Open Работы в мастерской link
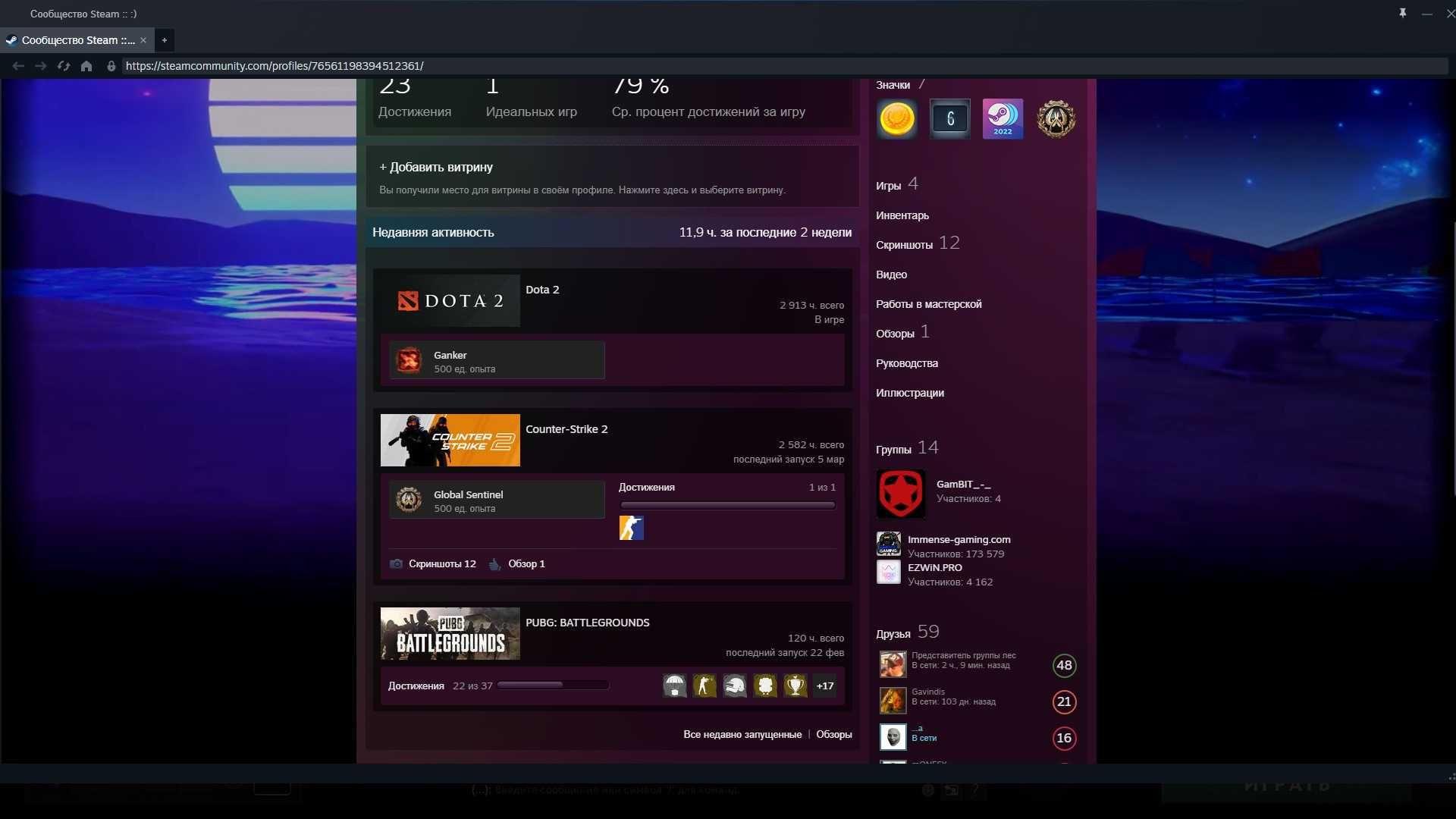 pyautogui.click(x=929, y=304)
